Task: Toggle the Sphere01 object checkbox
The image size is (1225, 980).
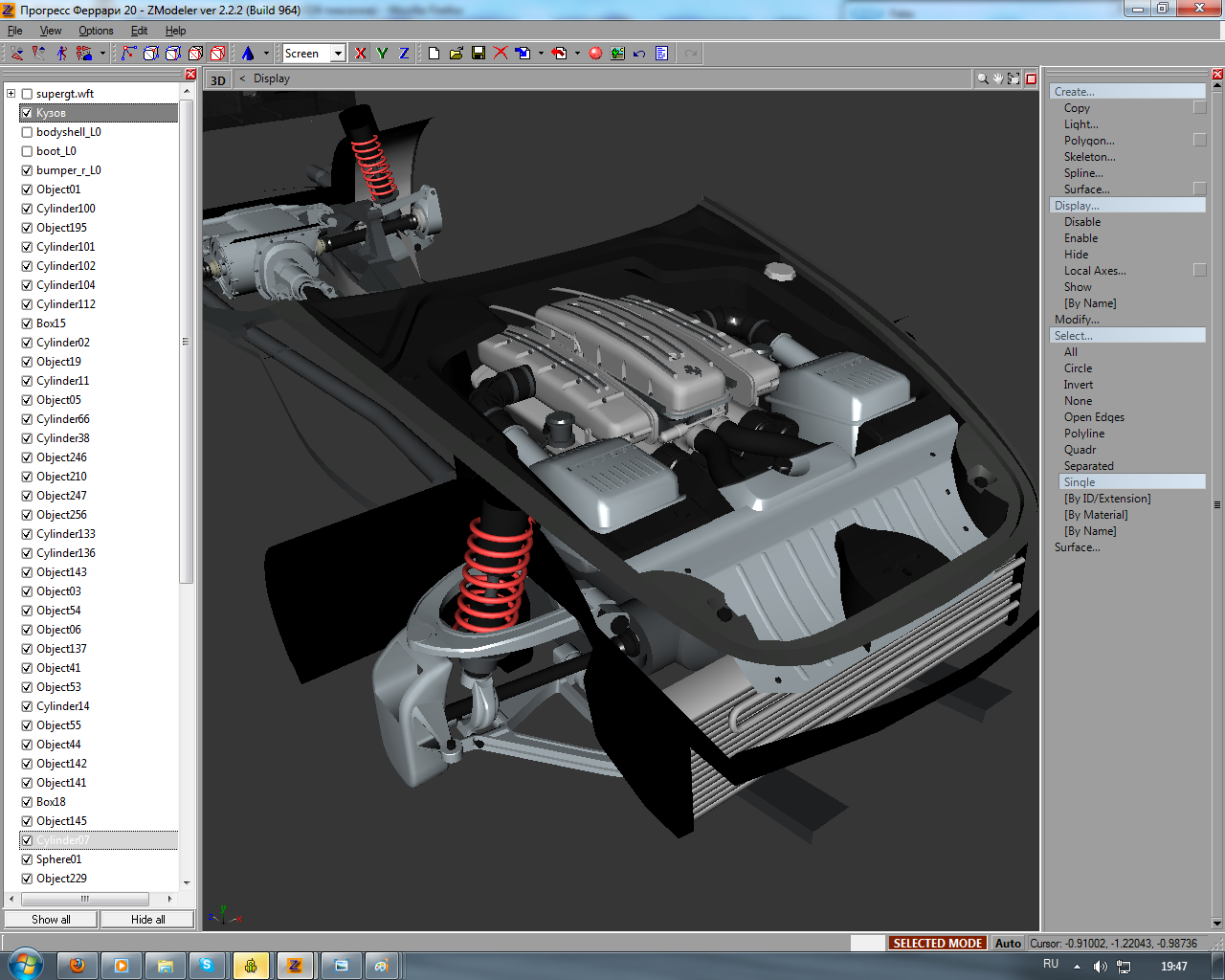Action: point(27,859)
